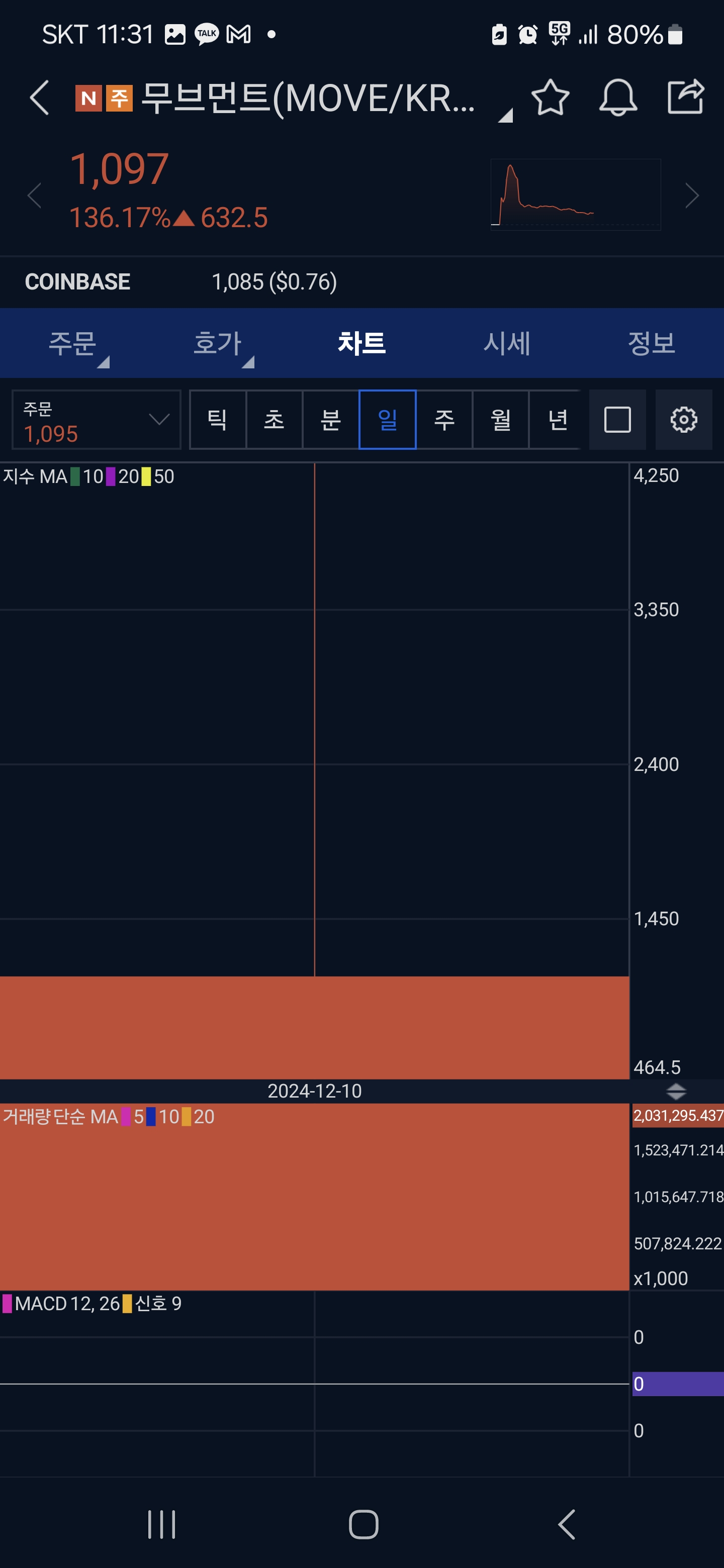724x1568 pixels.
Task: Tap the x1,000 volume scale label
Action: 661,1278
